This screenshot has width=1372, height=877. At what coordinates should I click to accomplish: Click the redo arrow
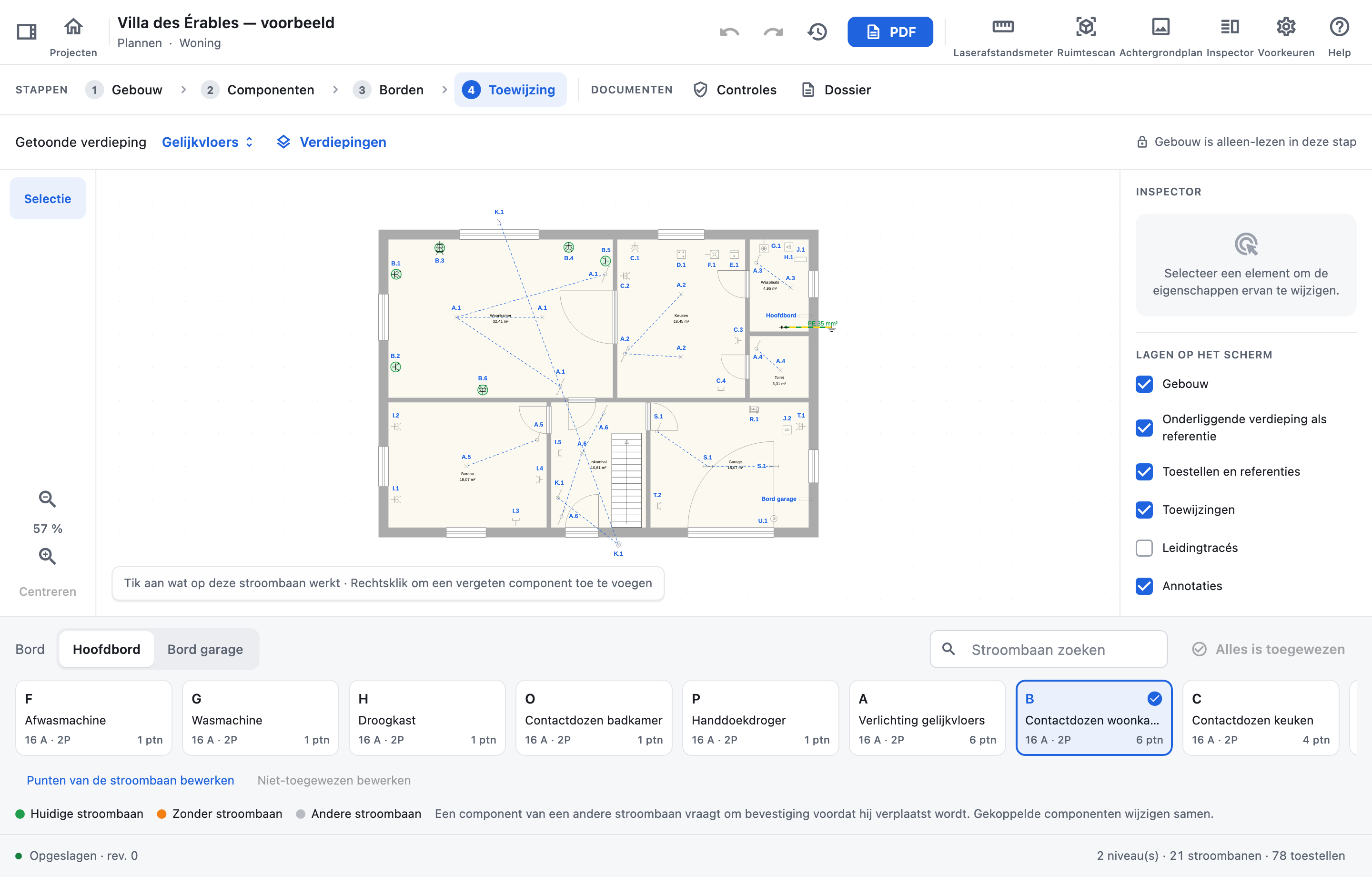pos(773,32)
